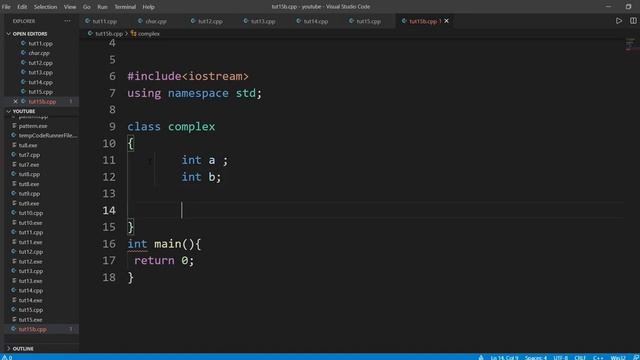Open Explorer more actions ellipsis

click(67, 21)
